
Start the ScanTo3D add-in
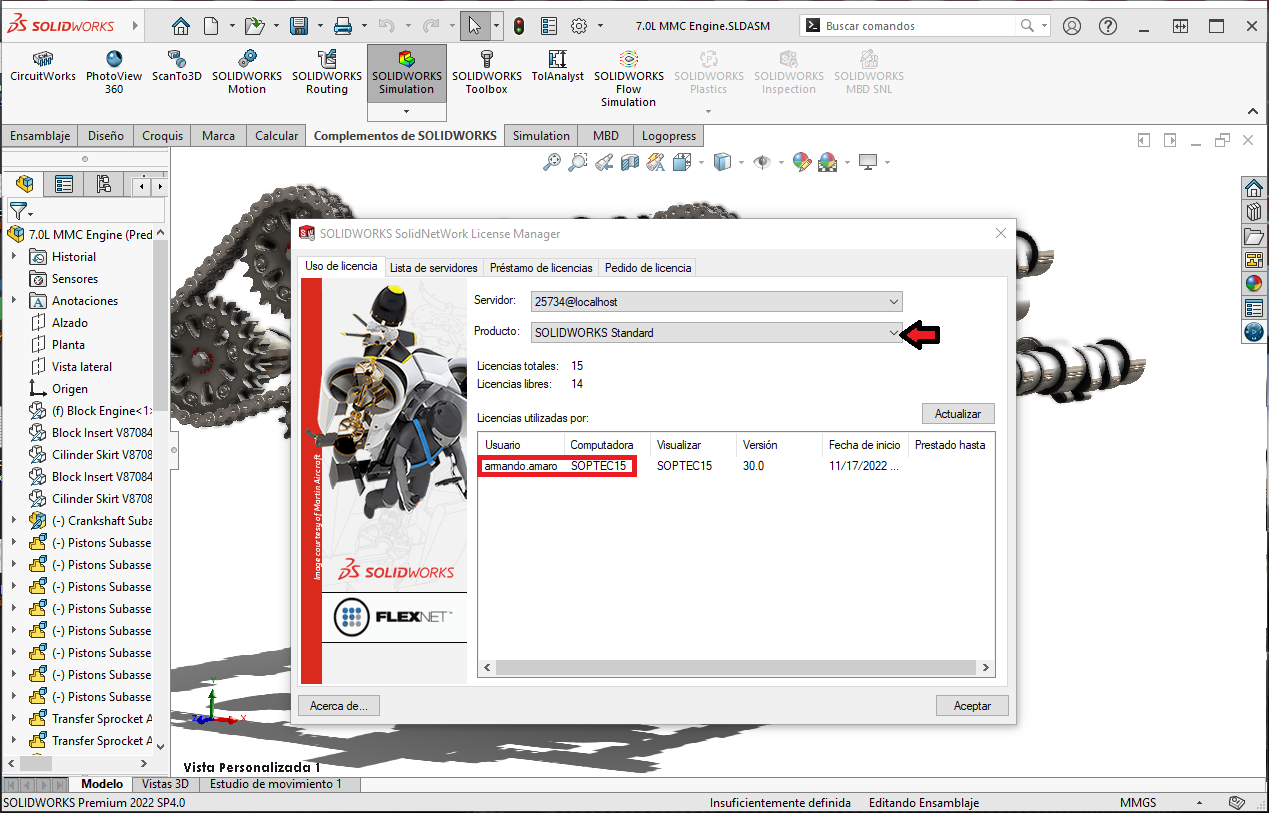pyautogui.click(x=177, y=68)
